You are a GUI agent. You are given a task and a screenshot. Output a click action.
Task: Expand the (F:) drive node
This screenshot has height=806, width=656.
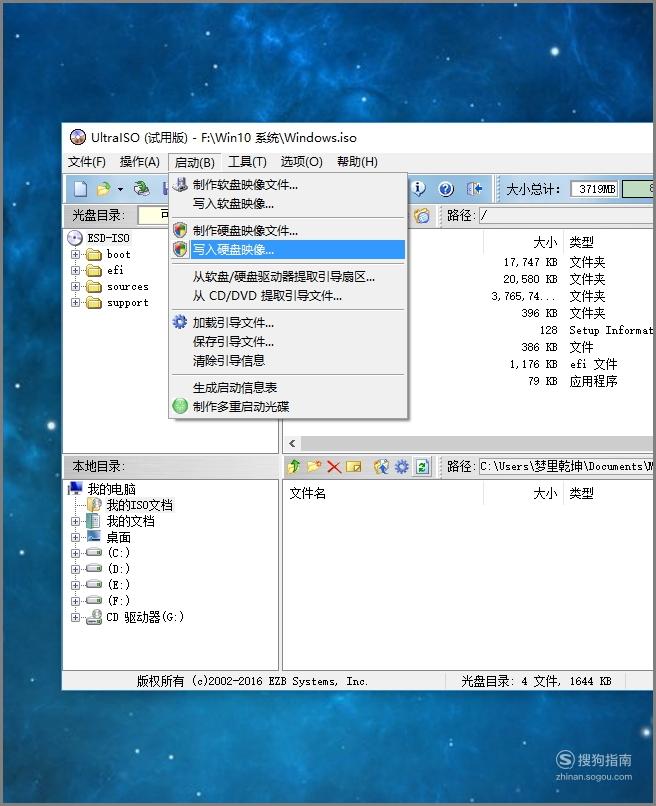click(76, 601)
